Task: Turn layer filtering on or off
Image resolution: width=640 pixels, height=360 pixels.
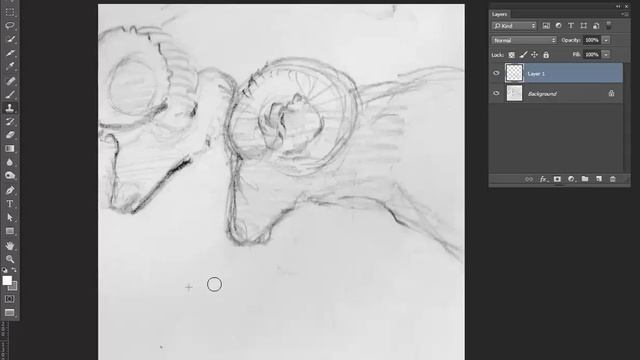Action: [x=609, y=26]
